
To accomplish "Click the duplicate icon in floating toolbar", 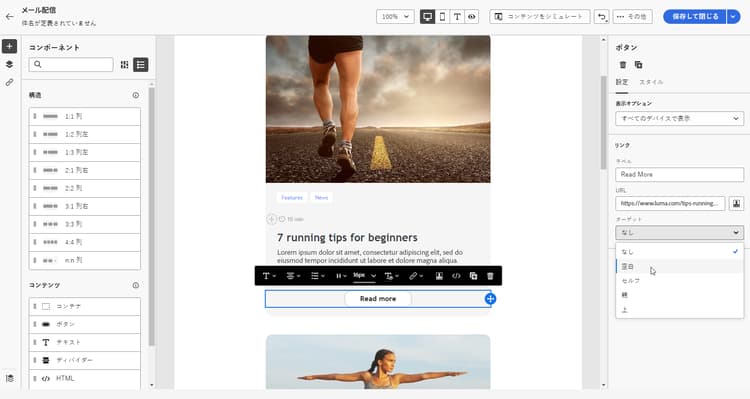I will pos(473,276).
